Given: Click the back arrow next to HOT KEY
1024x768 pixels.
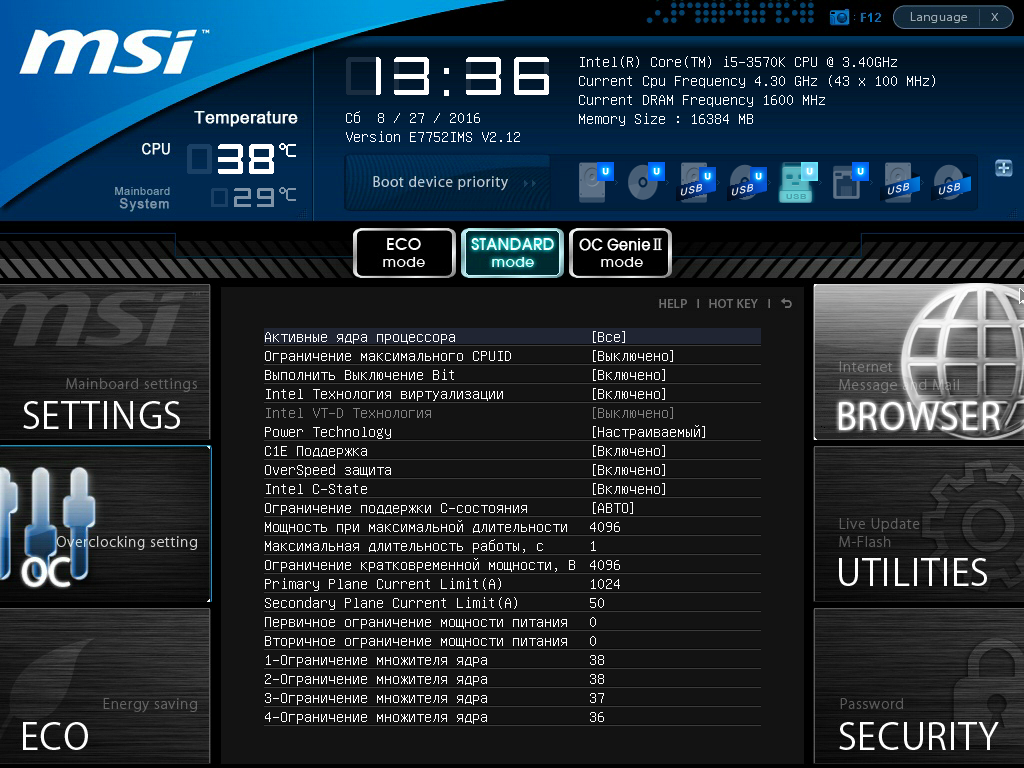Looking at the screenshot, I should (x=786, y=304).
